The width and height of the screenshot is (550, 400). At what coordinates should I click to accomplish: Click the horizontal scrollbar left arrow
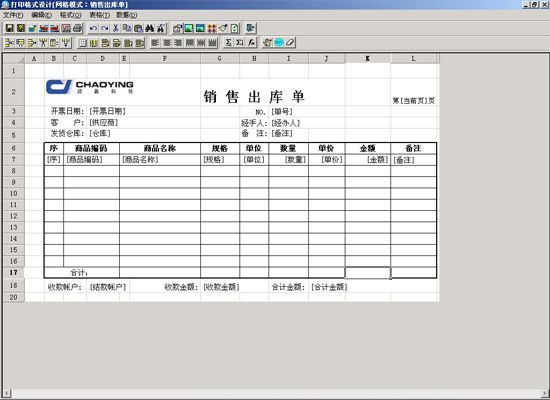(6, 393)
